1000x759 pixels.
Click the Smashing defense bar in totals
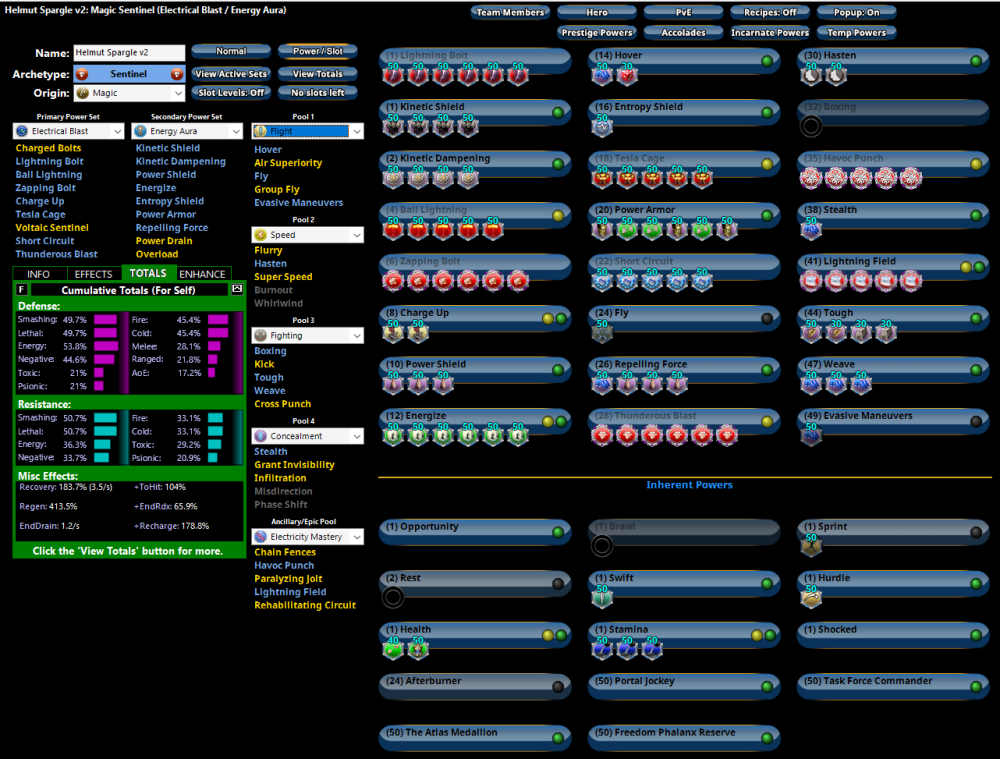[x=106, y=319]
